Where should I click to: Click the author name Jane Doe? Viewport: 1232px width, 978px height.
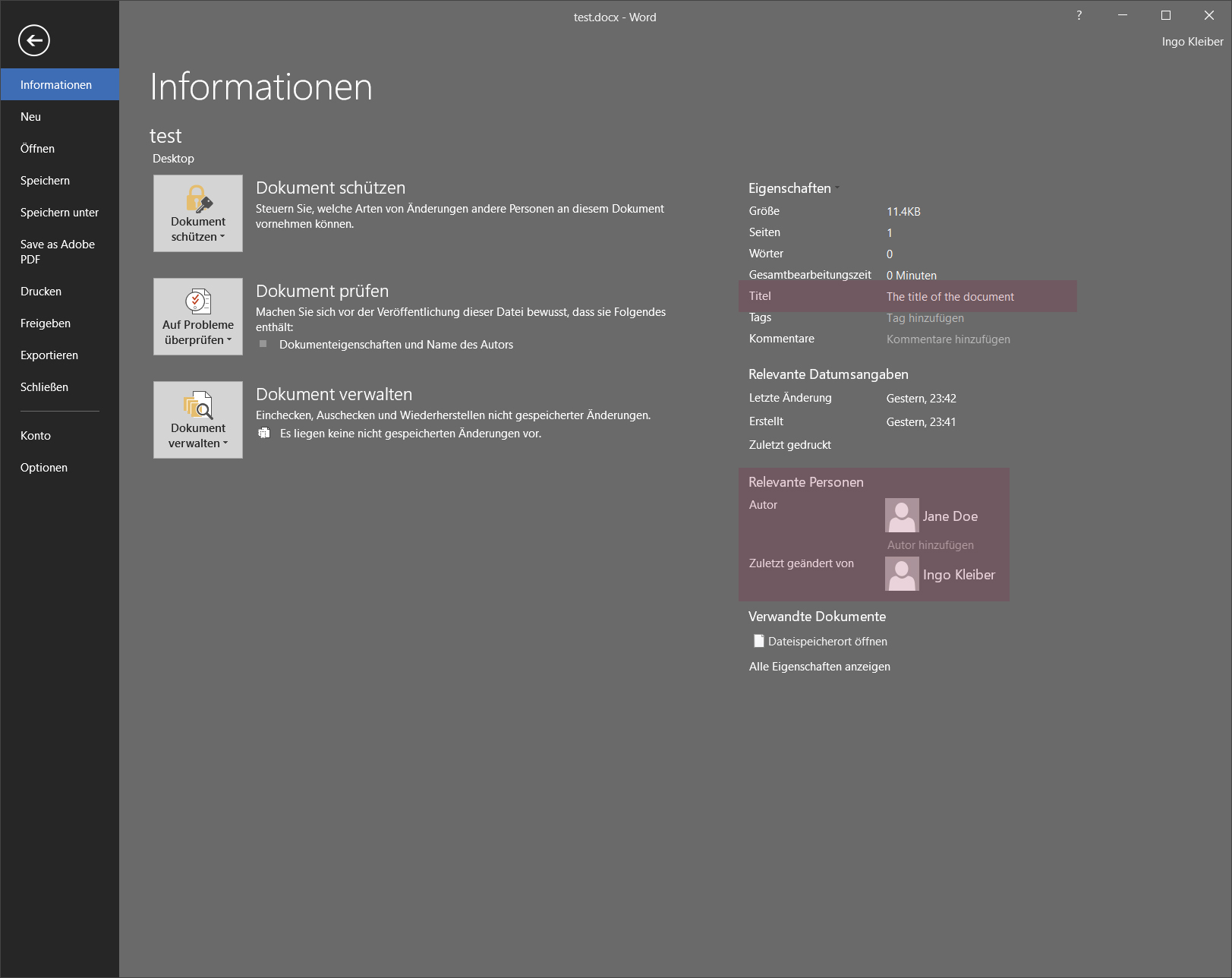point(950,516)
